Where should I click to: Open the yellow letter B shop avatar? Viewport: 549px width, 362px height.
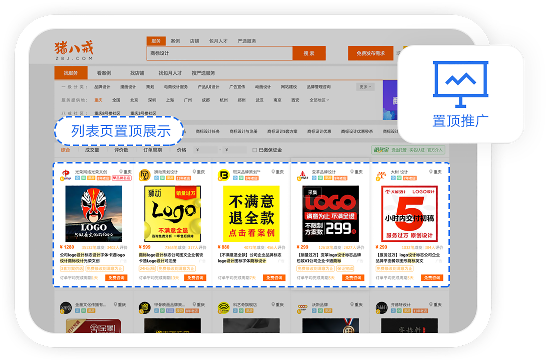[x=223, y=175]
